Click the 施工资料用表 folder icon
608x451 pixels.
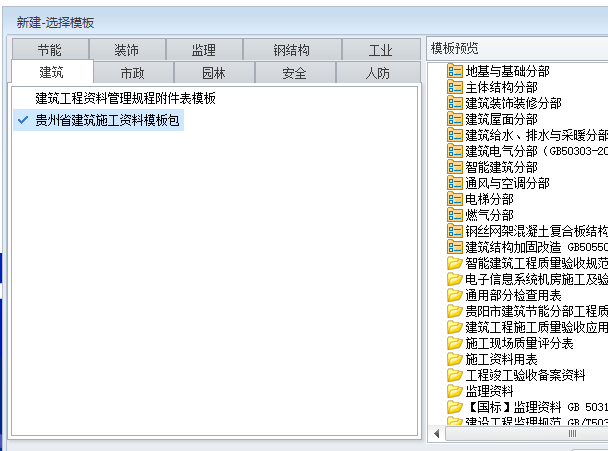455,360
